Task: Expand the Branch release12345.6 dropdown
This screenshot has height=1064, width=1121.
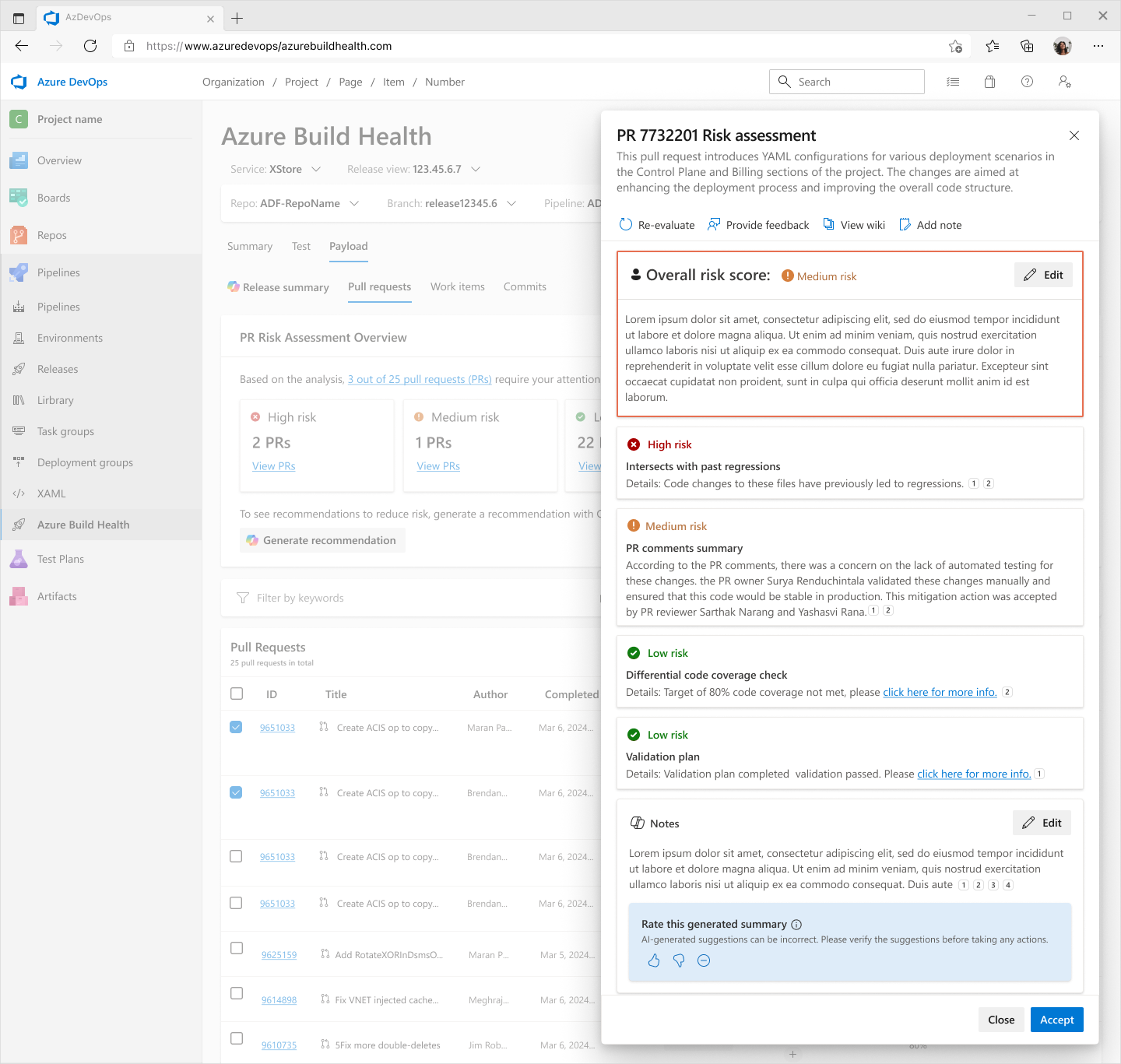Action: coord(452,203)
